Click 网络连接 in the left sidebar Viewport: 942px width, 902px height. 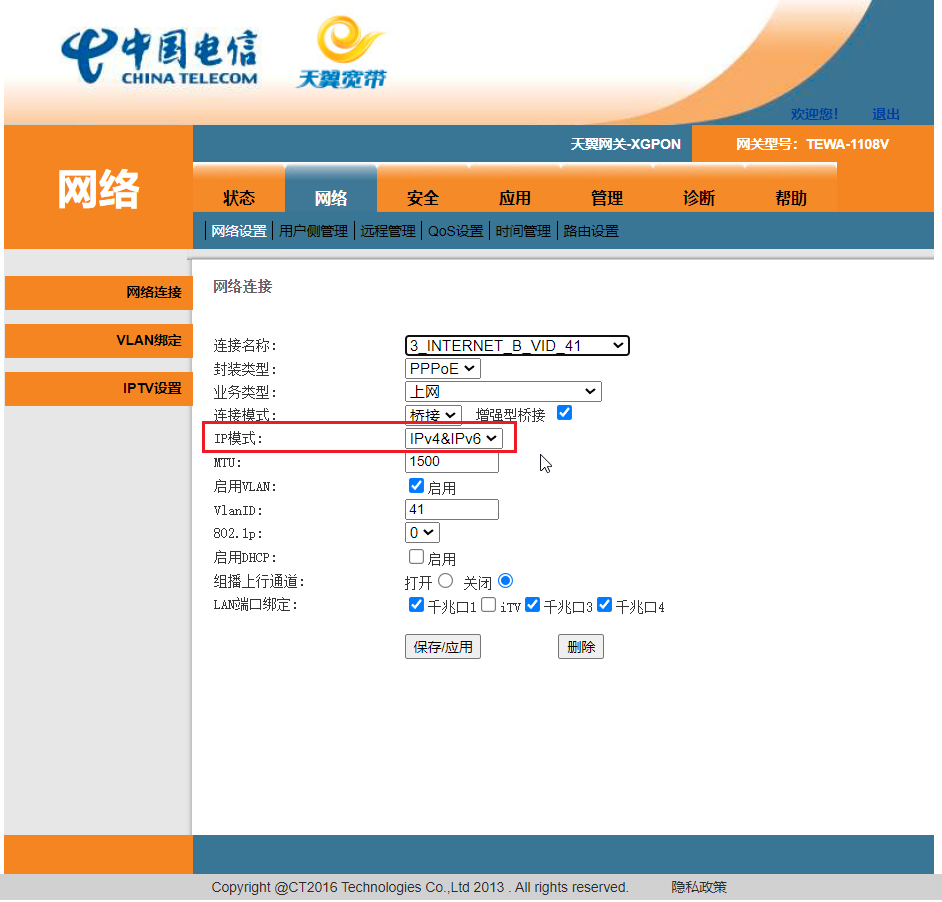point(99,293)
